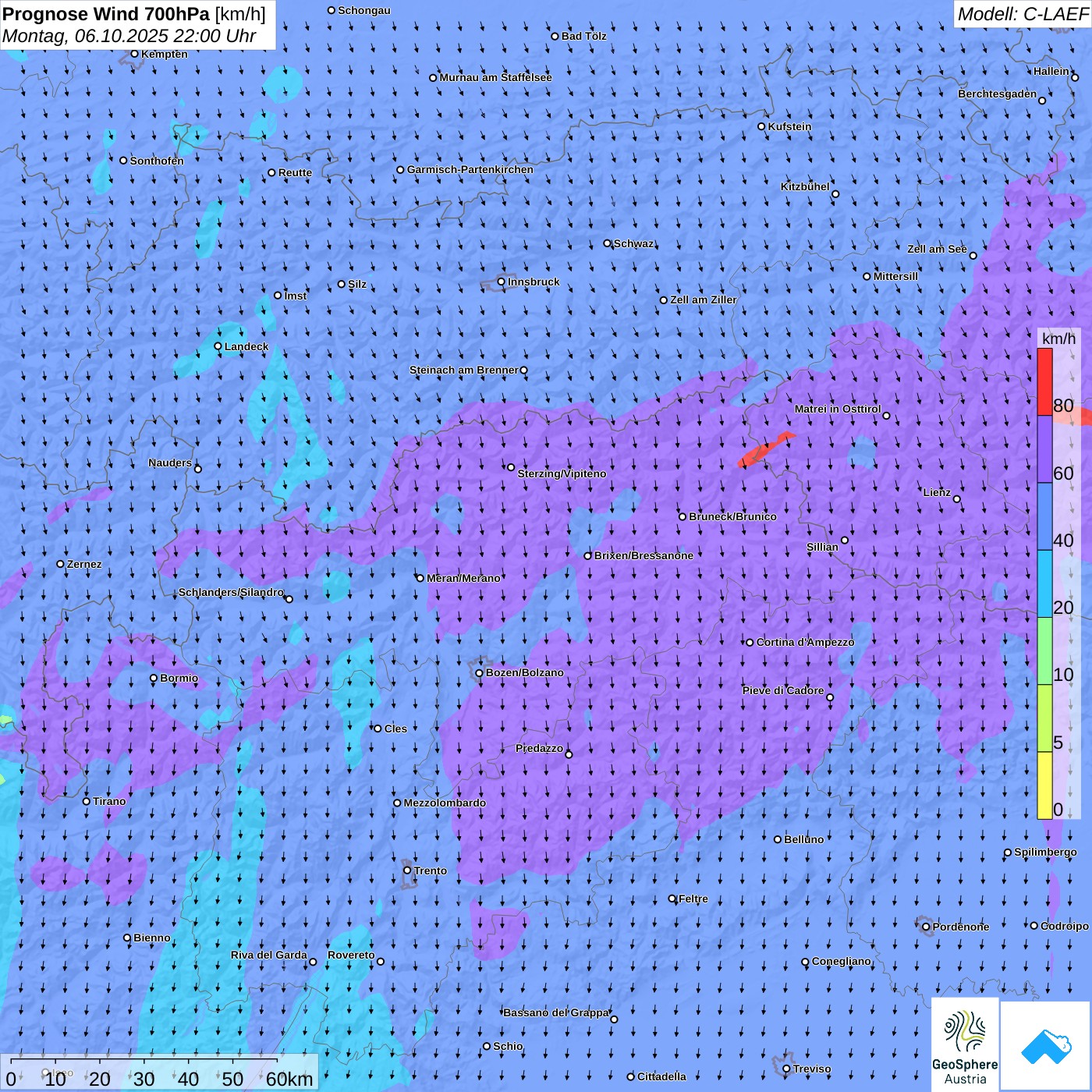This screenshot has height=1092, width=1092.
Task: Click the Steinach am Brenner label
Action: [463, 370]
